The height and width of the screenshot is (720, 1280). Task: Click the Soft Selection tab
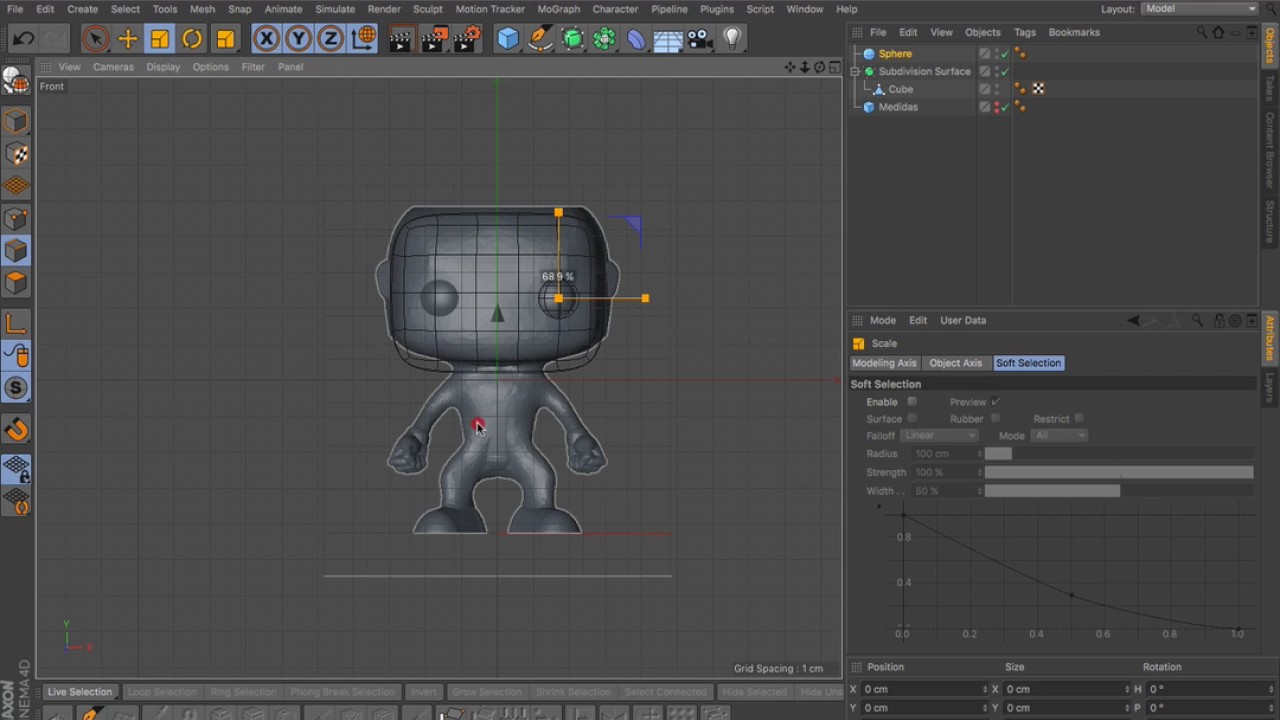[1028, 363]
